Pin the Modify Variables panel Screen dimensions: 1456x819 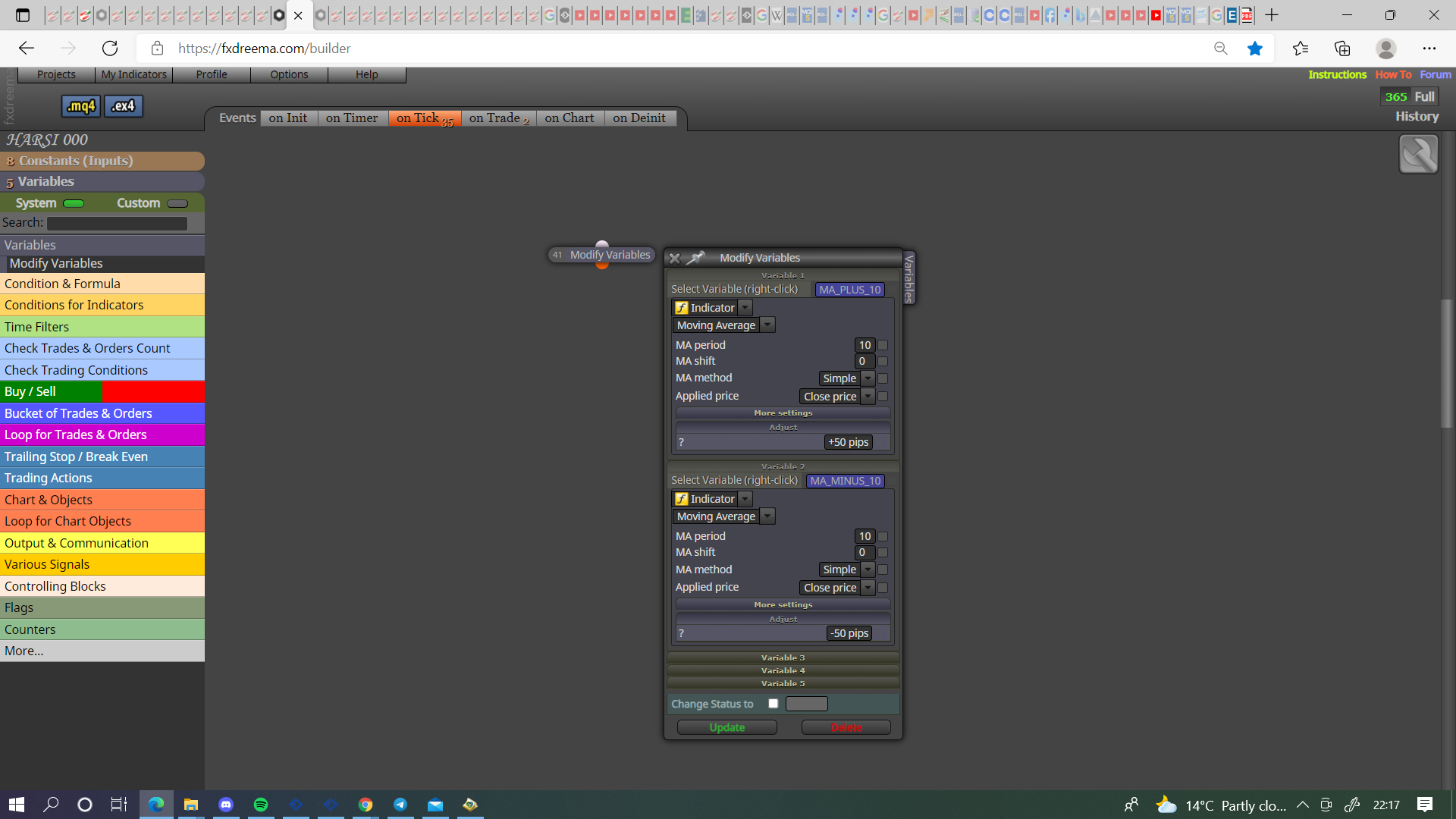[695, 258]
